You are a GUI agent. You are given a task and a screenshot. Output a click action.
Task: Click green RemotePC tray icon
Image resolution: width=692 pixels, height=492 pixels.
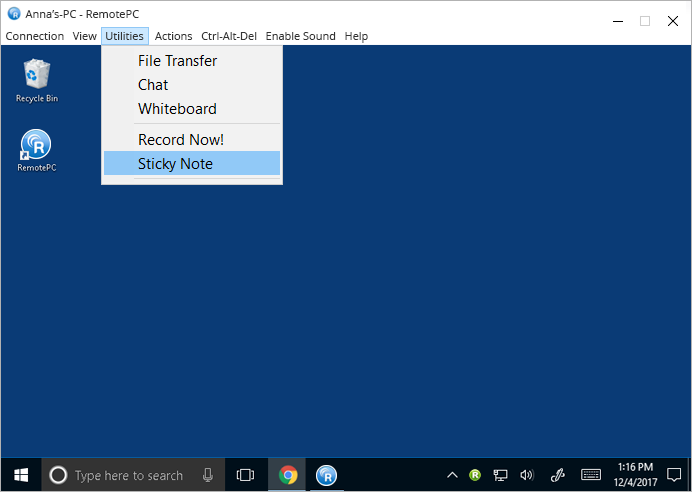click(x=475, y=475)
